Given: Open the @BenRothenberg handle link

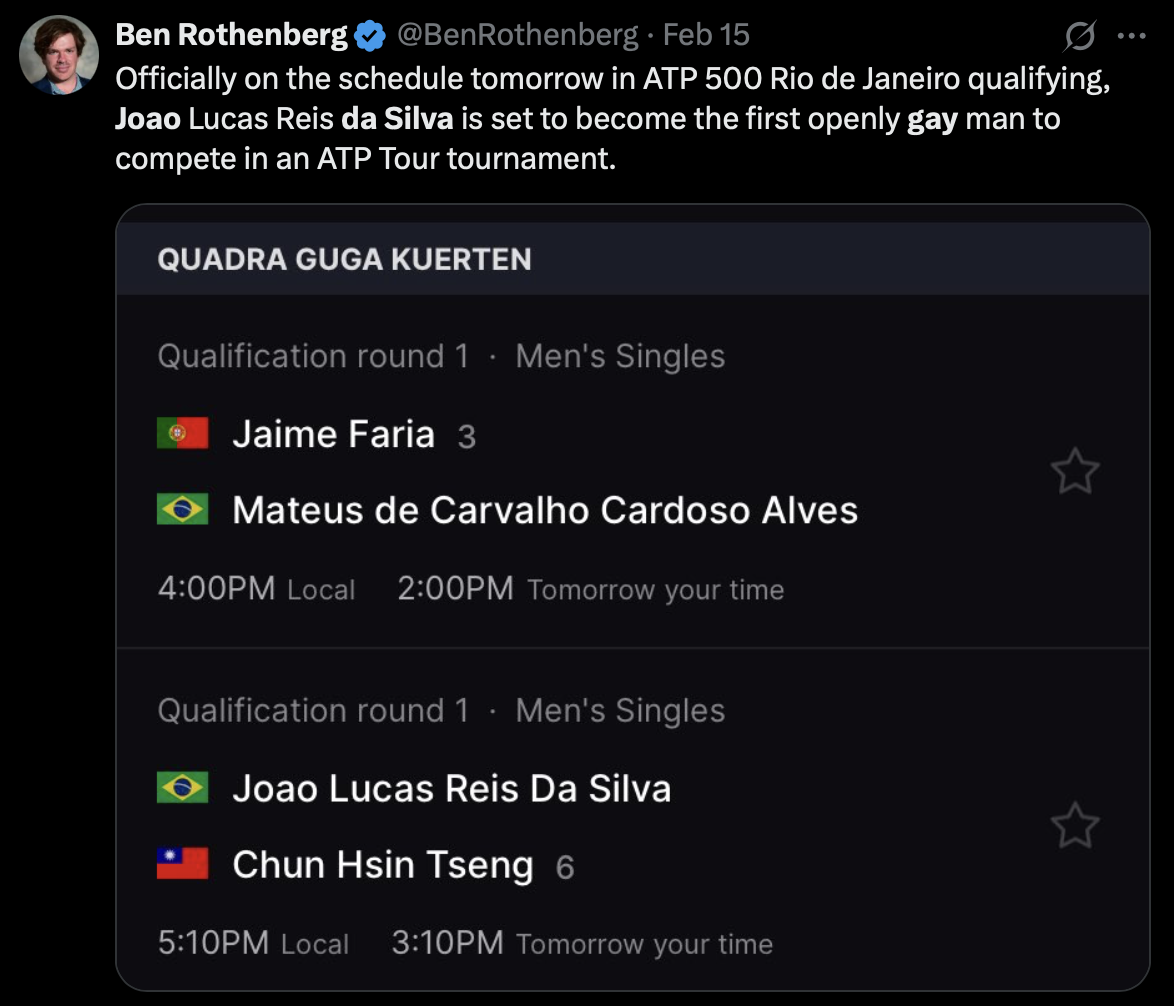Looking at the screenshot, I should click(x=517, y=35).
